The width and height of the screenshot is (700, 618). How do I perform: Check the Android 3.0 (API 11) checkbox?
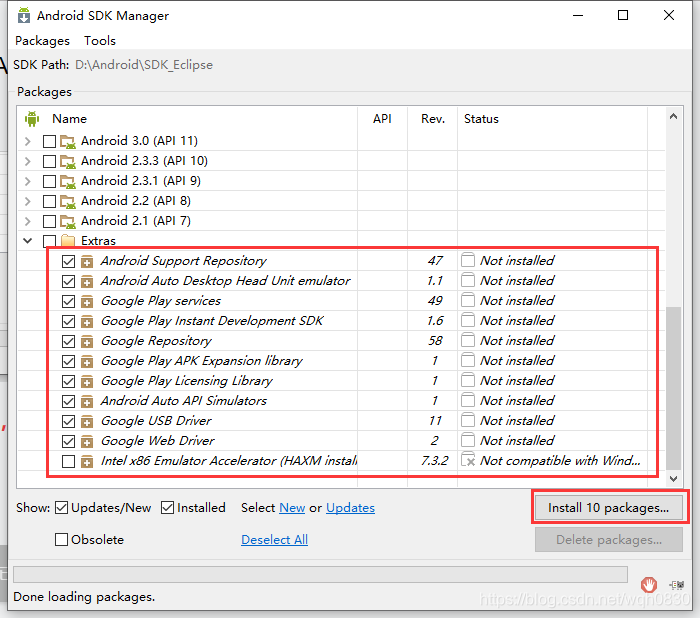point(49,141)
